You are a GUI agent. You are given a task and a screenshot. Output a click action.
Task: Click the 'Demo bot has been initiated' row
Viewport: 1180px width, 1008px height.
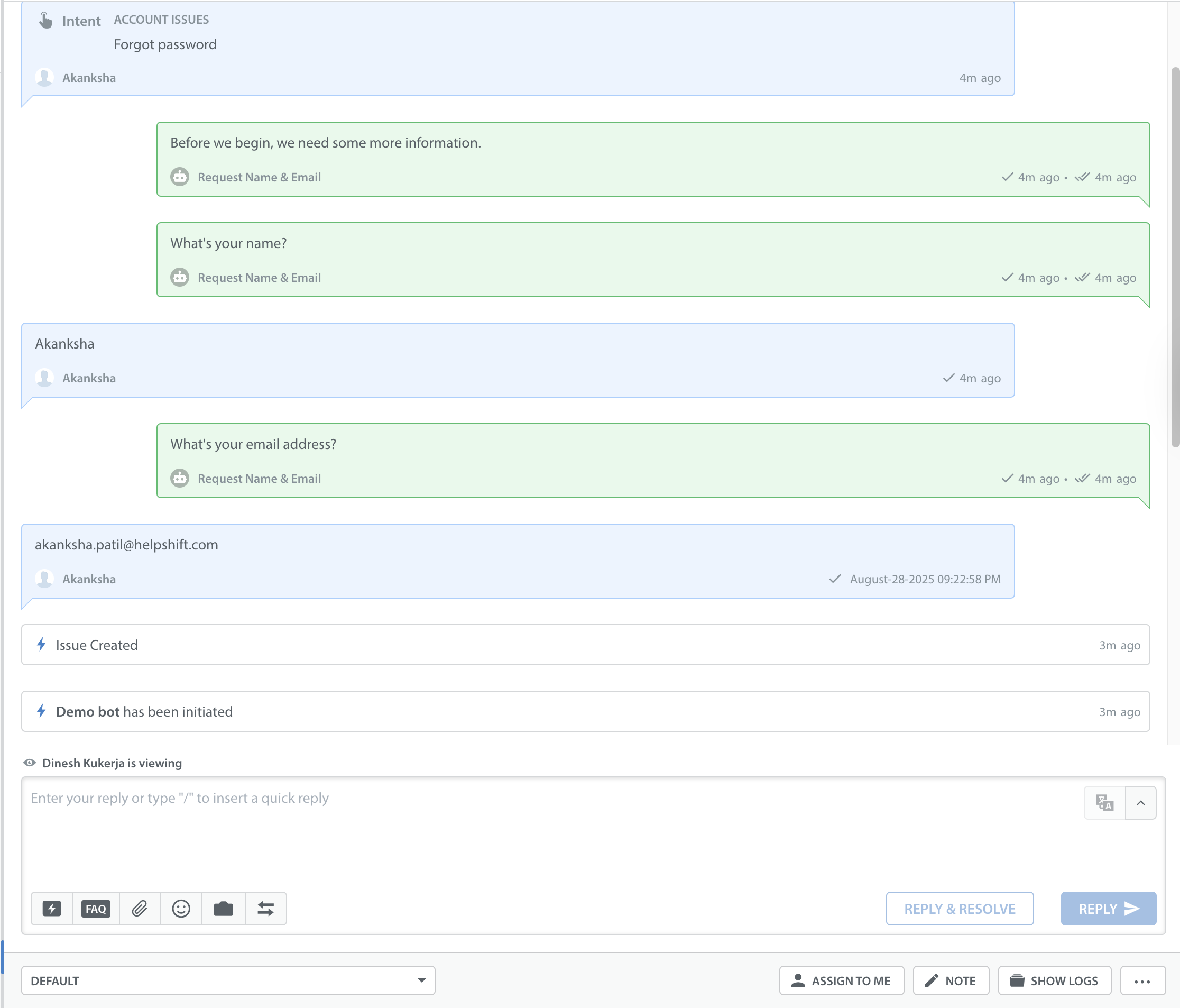[585, 711]
